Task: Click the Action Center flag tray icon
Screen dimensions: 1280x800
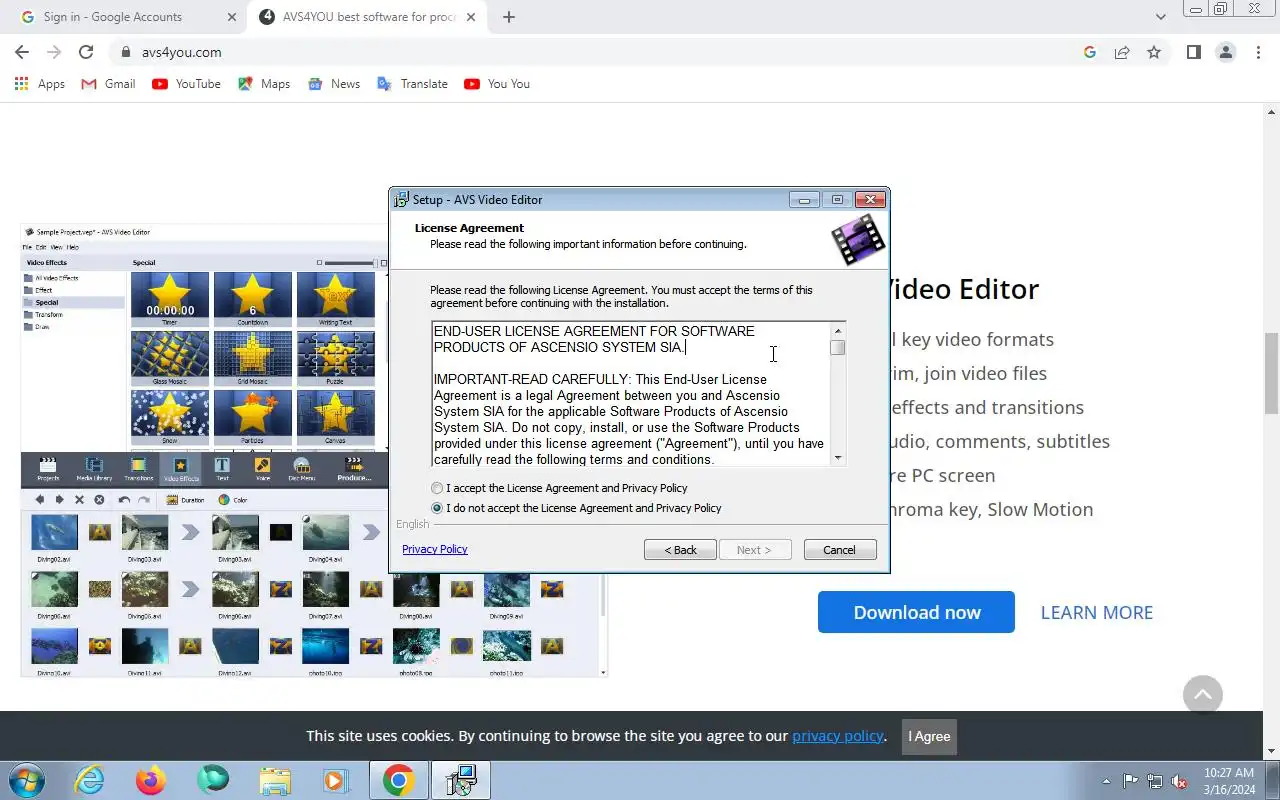Action: pos(1131,781)
